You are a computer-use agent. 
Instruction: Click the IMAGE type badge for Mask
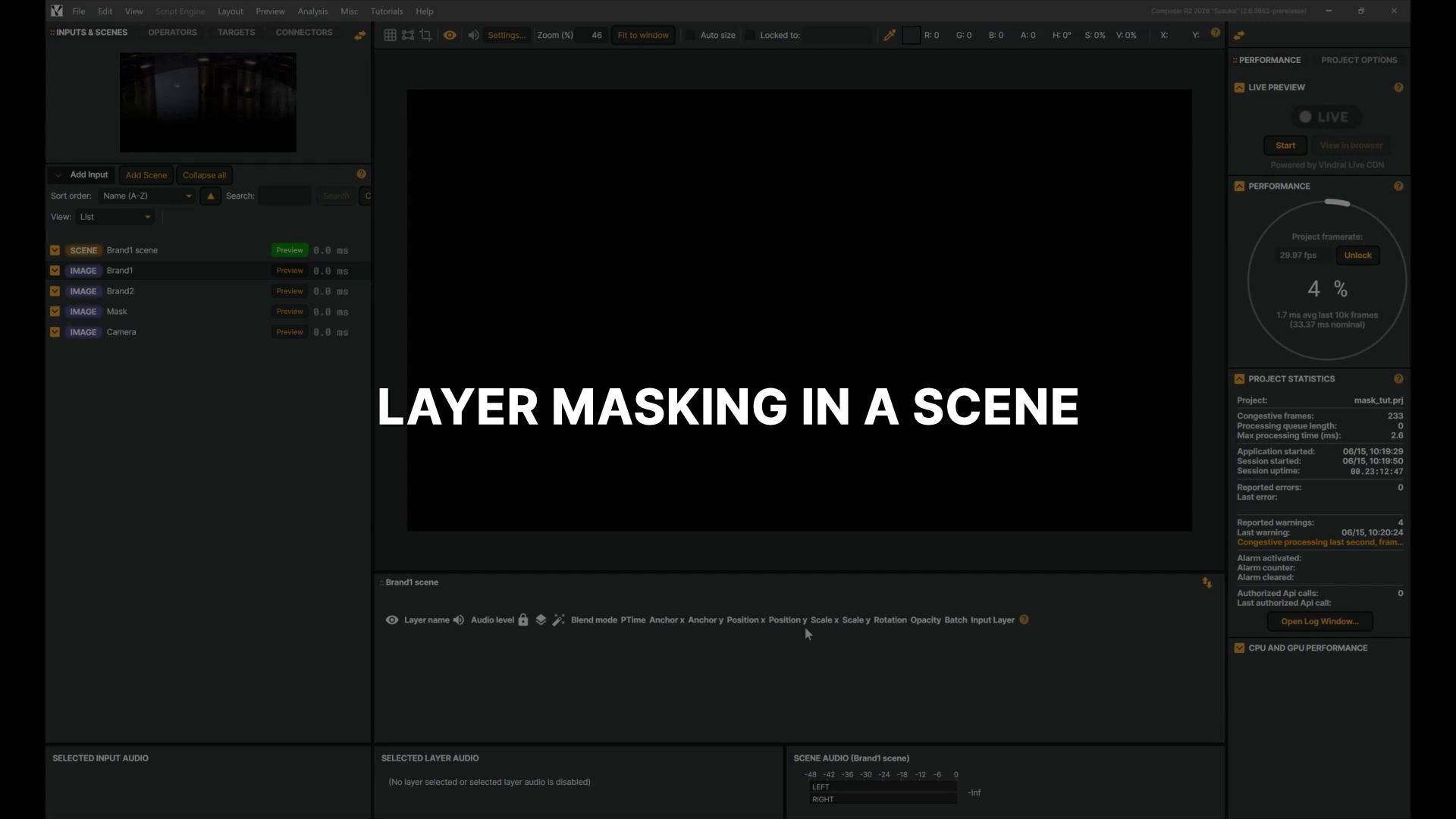click(x=83, y=312)
